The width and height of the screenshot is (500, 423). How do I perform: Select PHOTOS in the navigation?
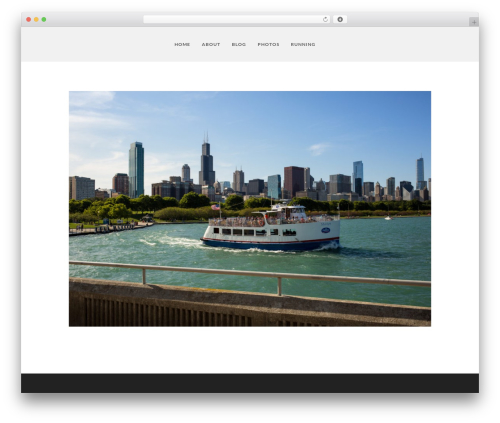point(268,44)
